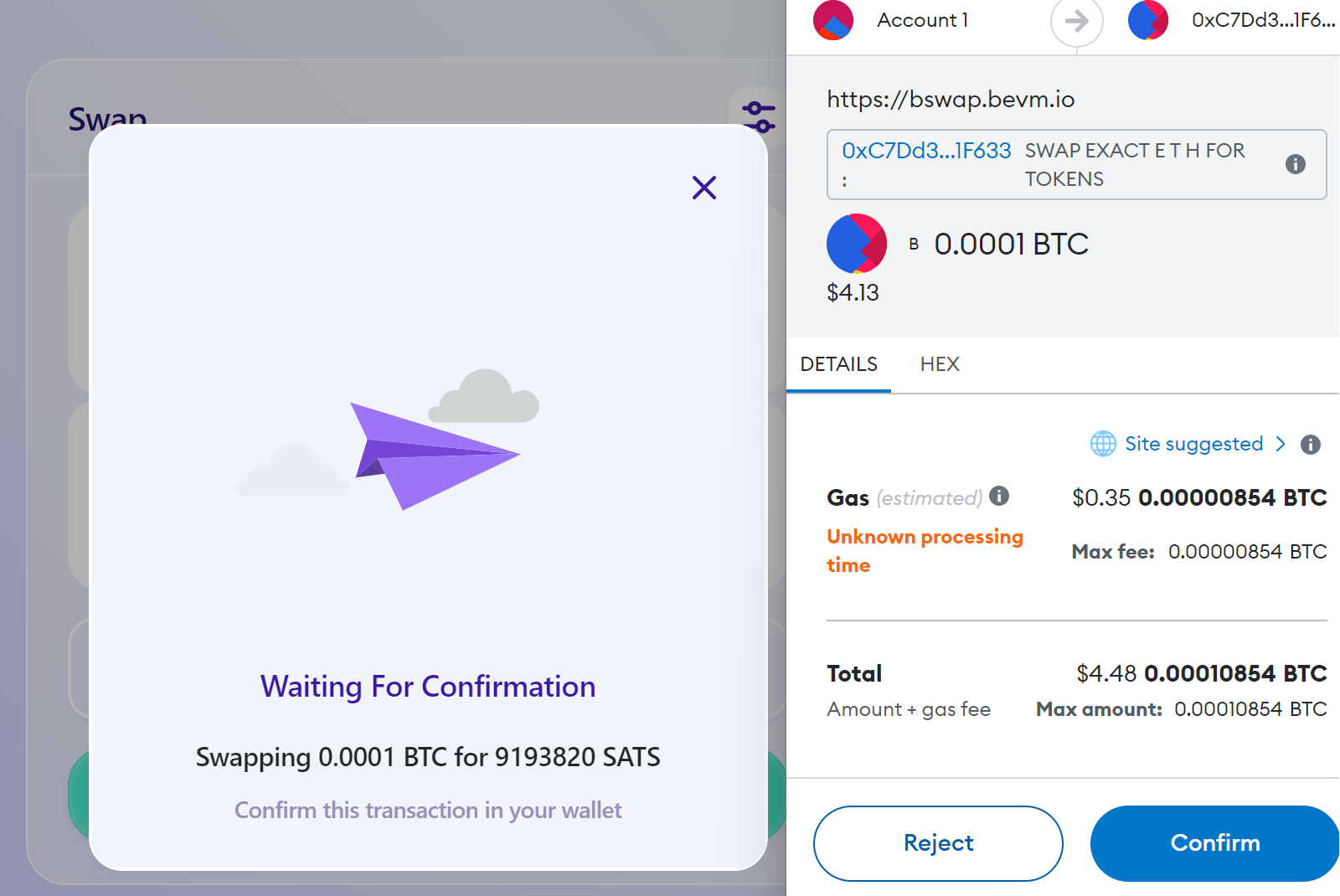The image size is (1340, 896).
Task: Click the BTC token logo
Action: coord(857,244)
